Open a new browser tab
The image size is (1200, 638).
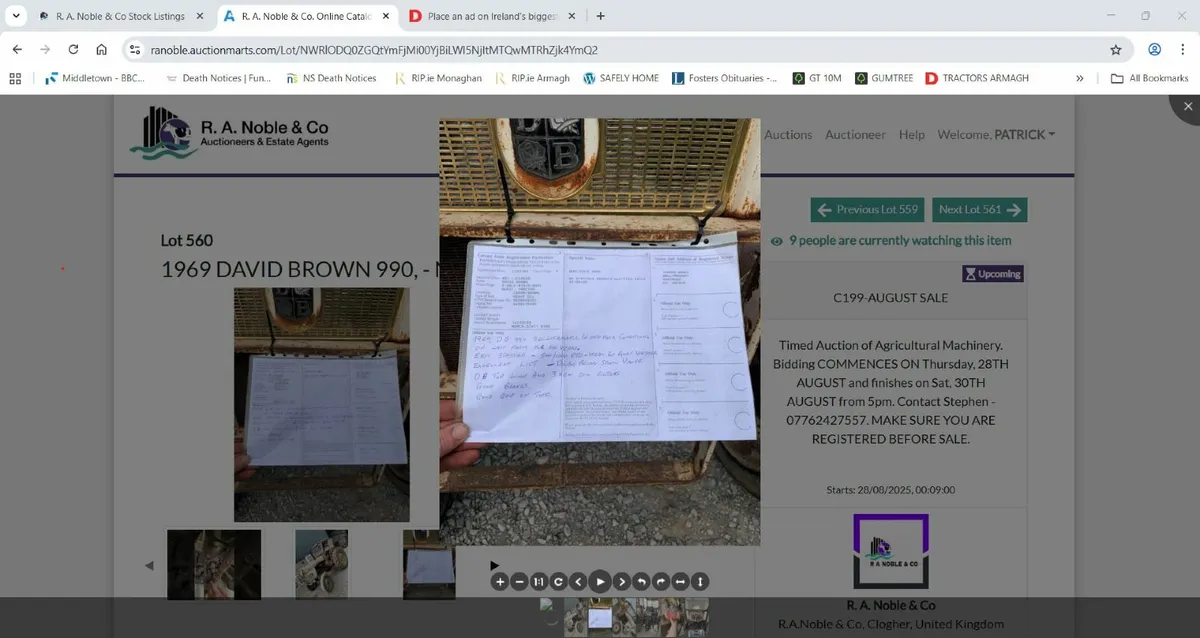pos(600,16)
